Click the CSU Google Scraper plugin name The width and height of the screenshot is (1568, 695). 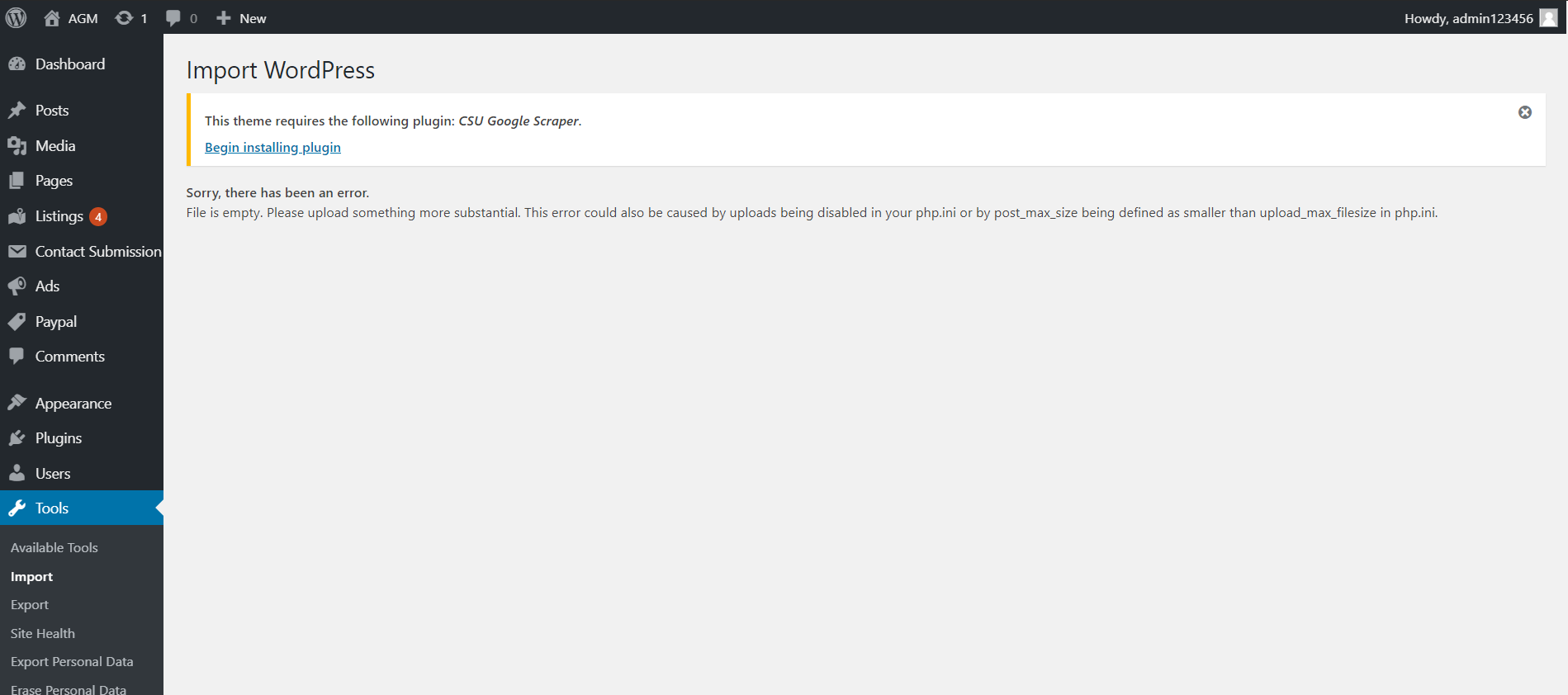[x=519, y=121]
